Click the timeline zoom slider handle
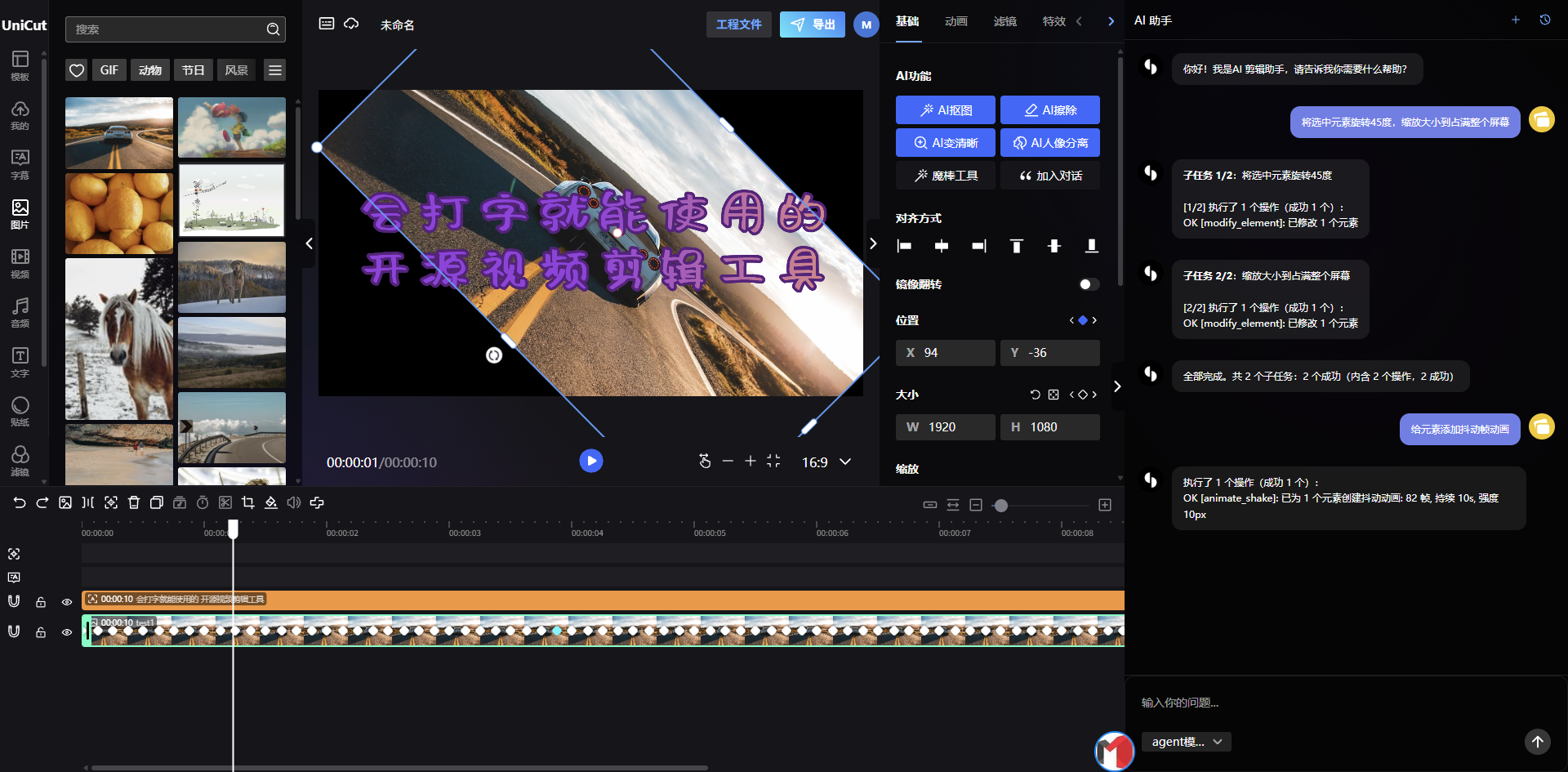Viewport: 1568px width, 772px height. point(1000,506)
